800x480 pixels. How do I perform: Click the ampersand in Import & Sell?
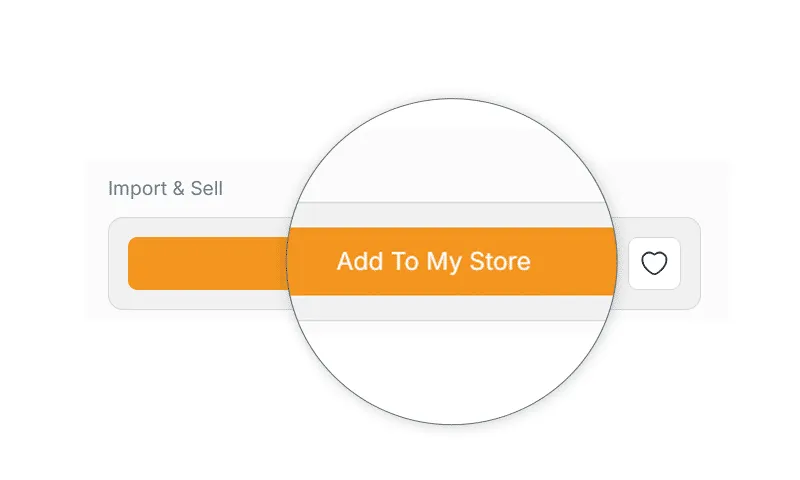point(178,188)
